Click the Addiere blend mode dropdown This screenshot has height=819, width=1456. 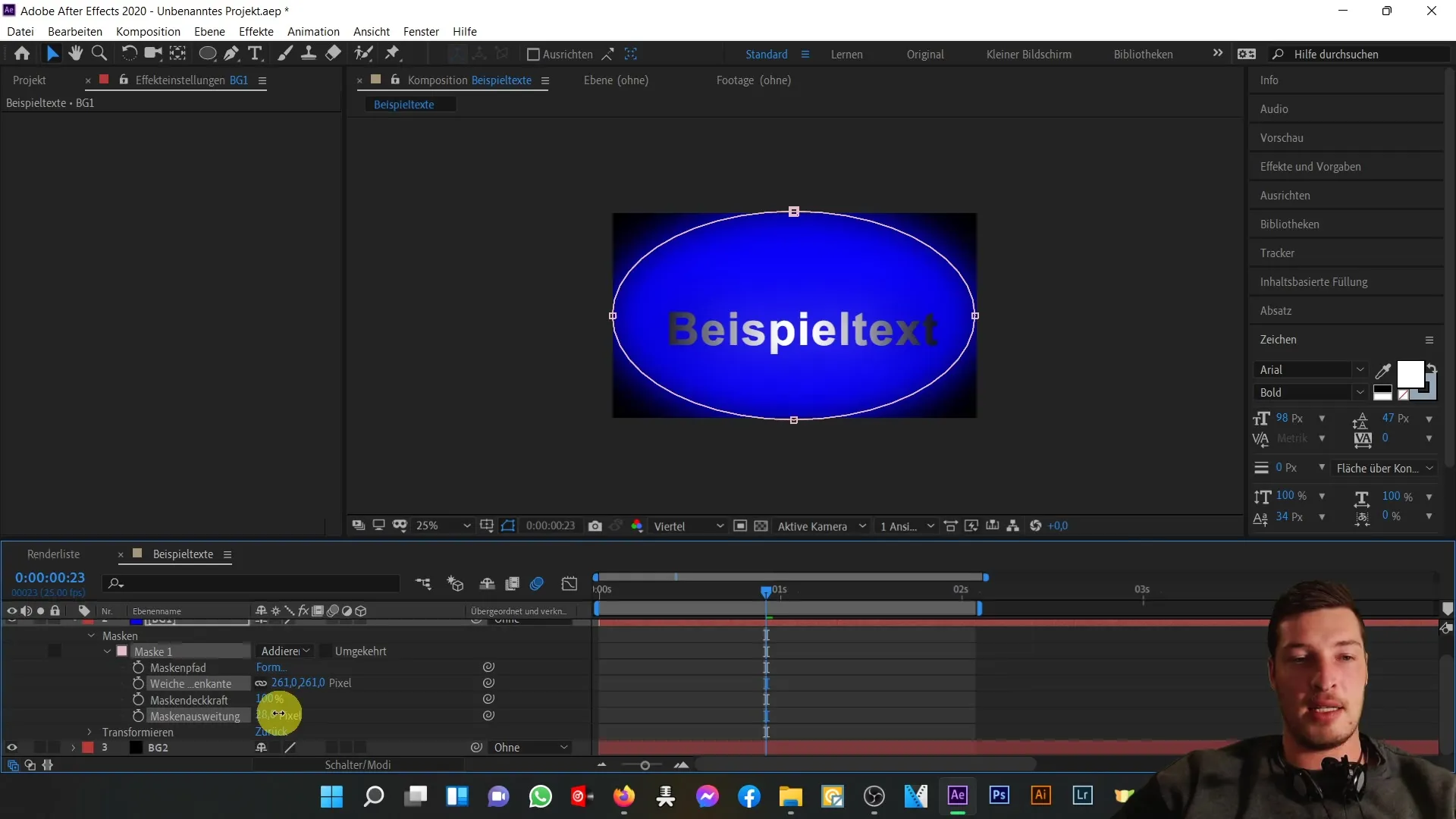tap(284, 651)
